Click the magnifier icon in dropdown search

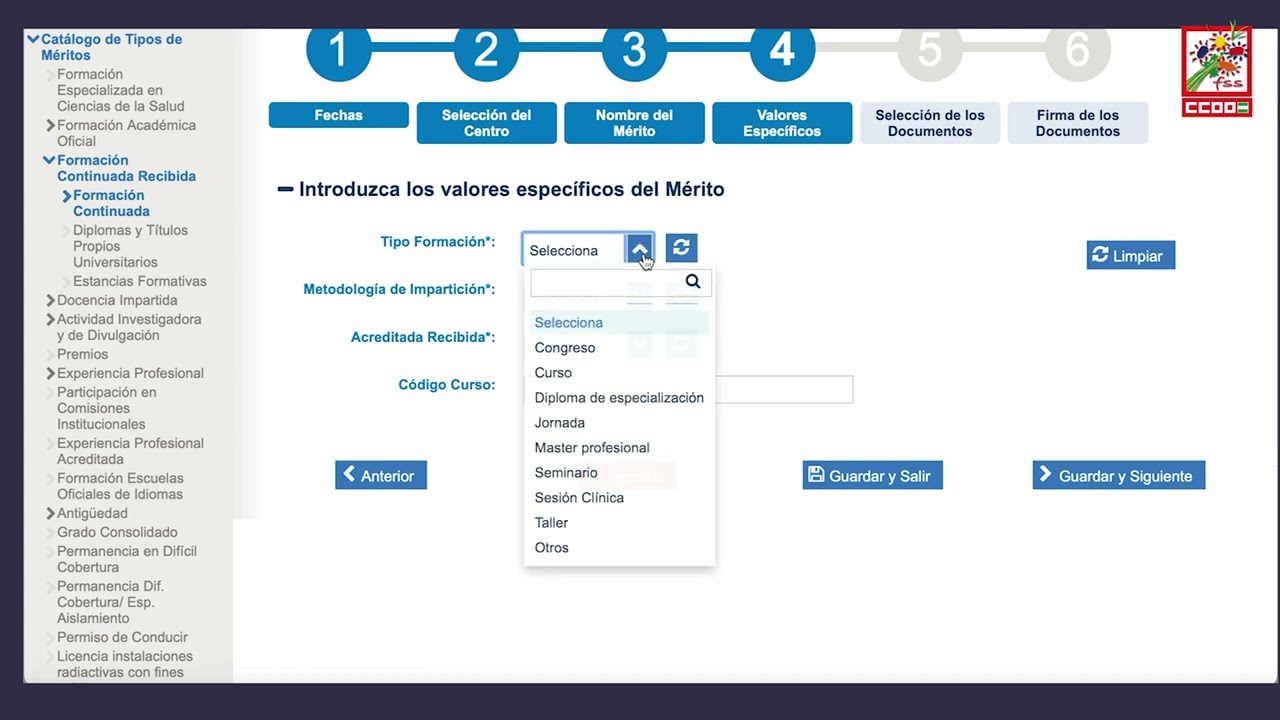point(693,282)
